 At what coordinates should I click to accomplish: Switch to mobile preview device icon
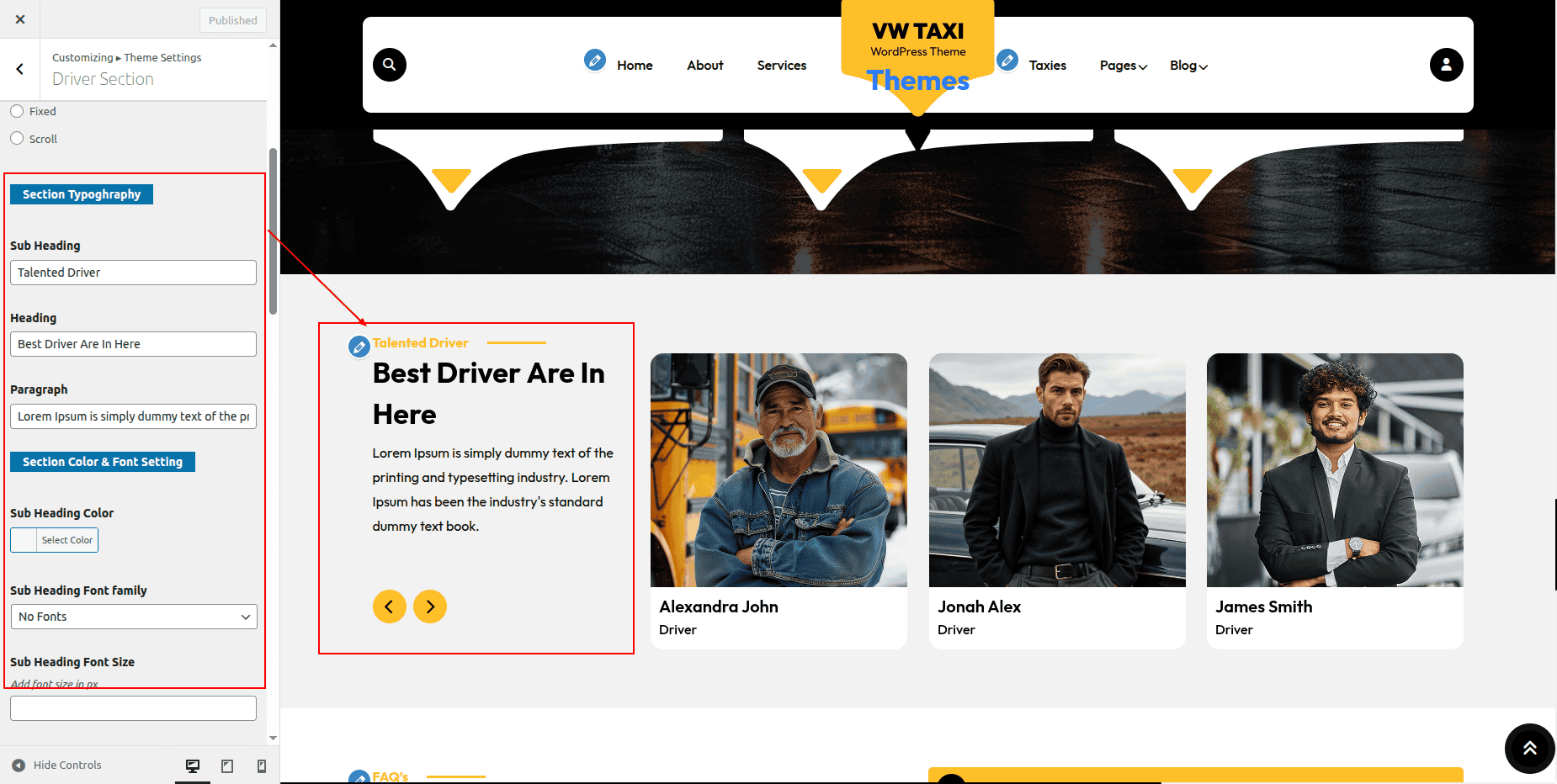[x=262, y=765]
